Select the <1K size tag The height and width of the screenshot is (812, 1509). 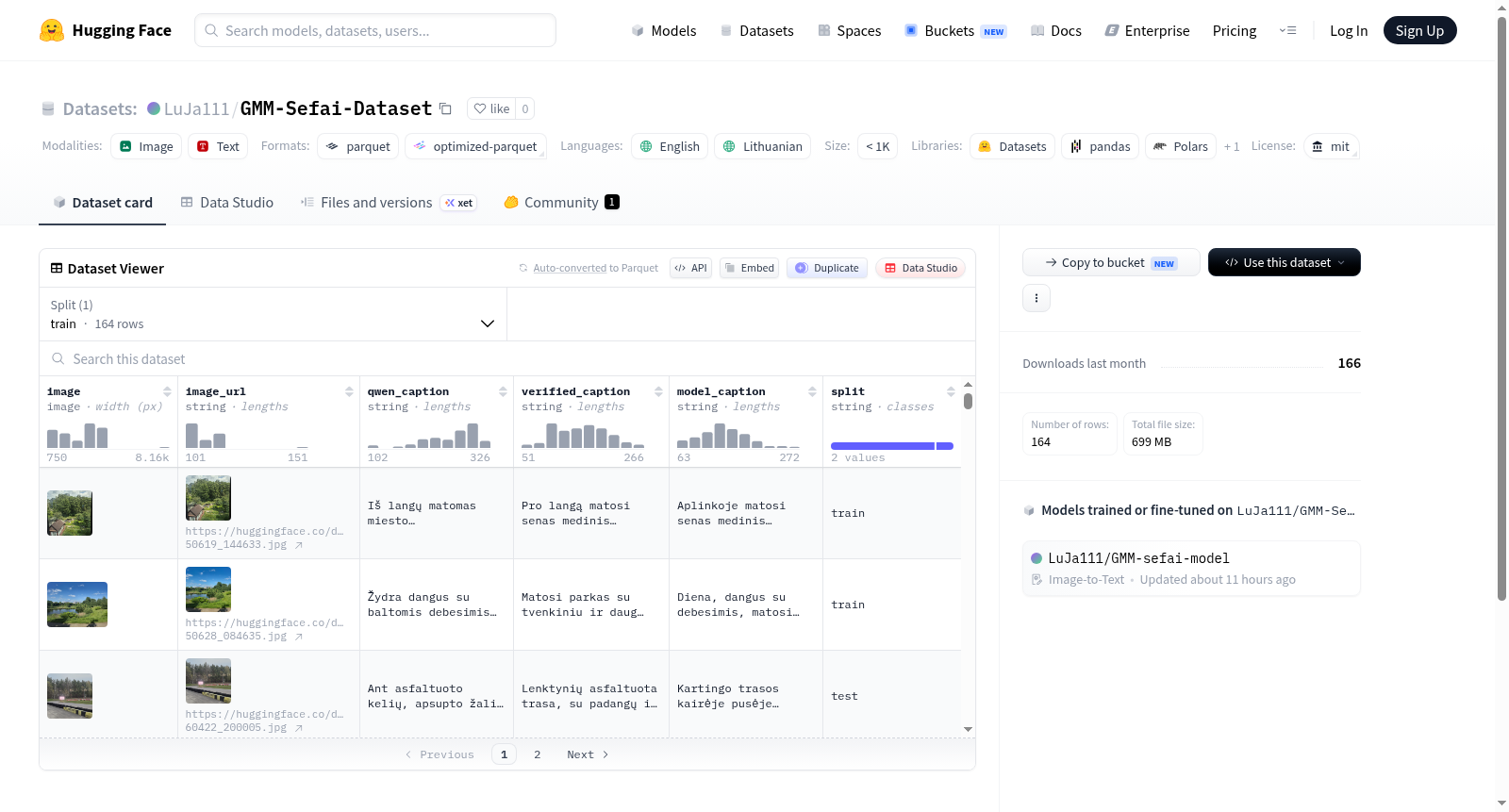(877, 146)
